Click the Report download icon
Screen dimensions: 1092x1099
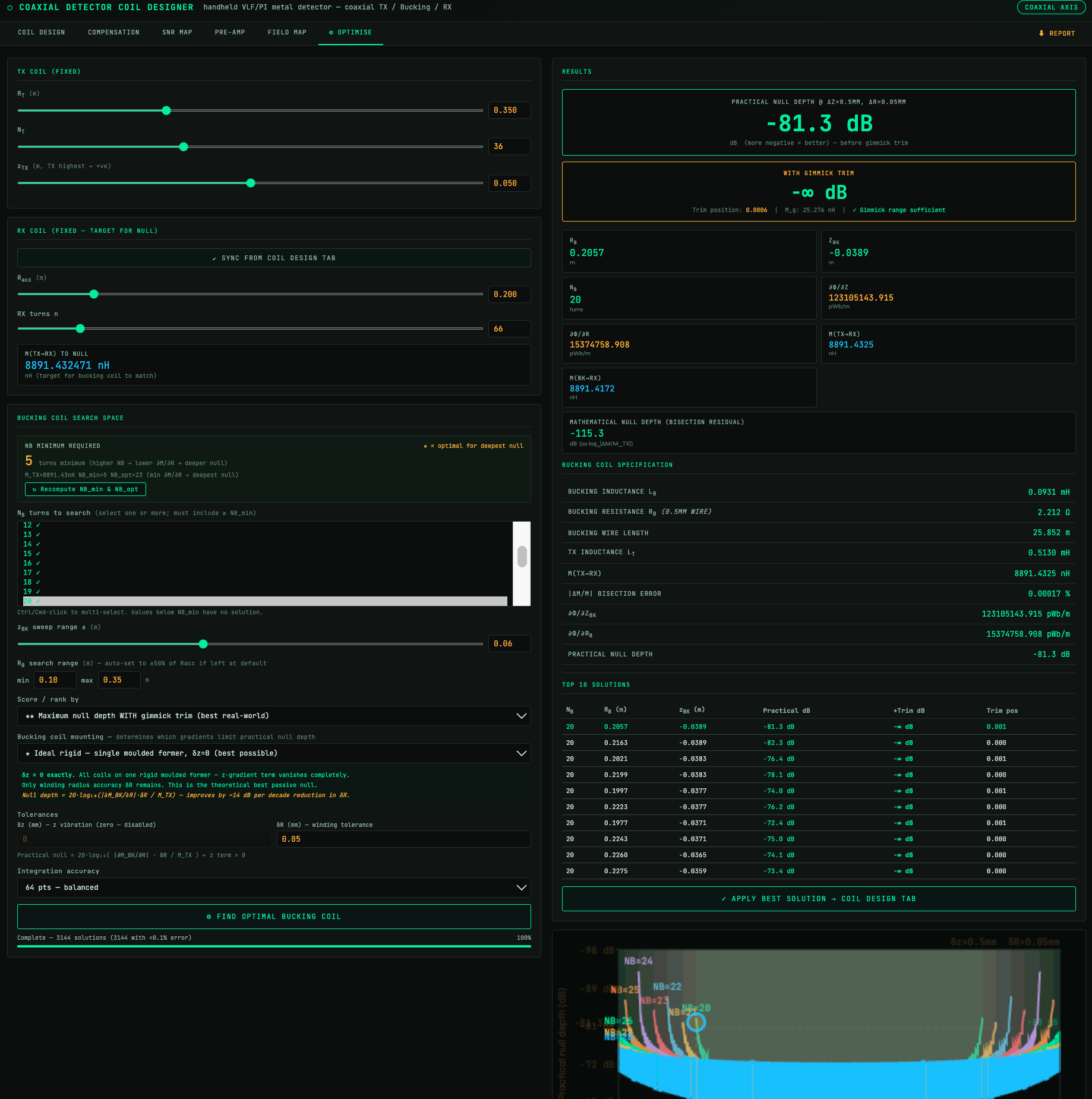coord(1041,33)
